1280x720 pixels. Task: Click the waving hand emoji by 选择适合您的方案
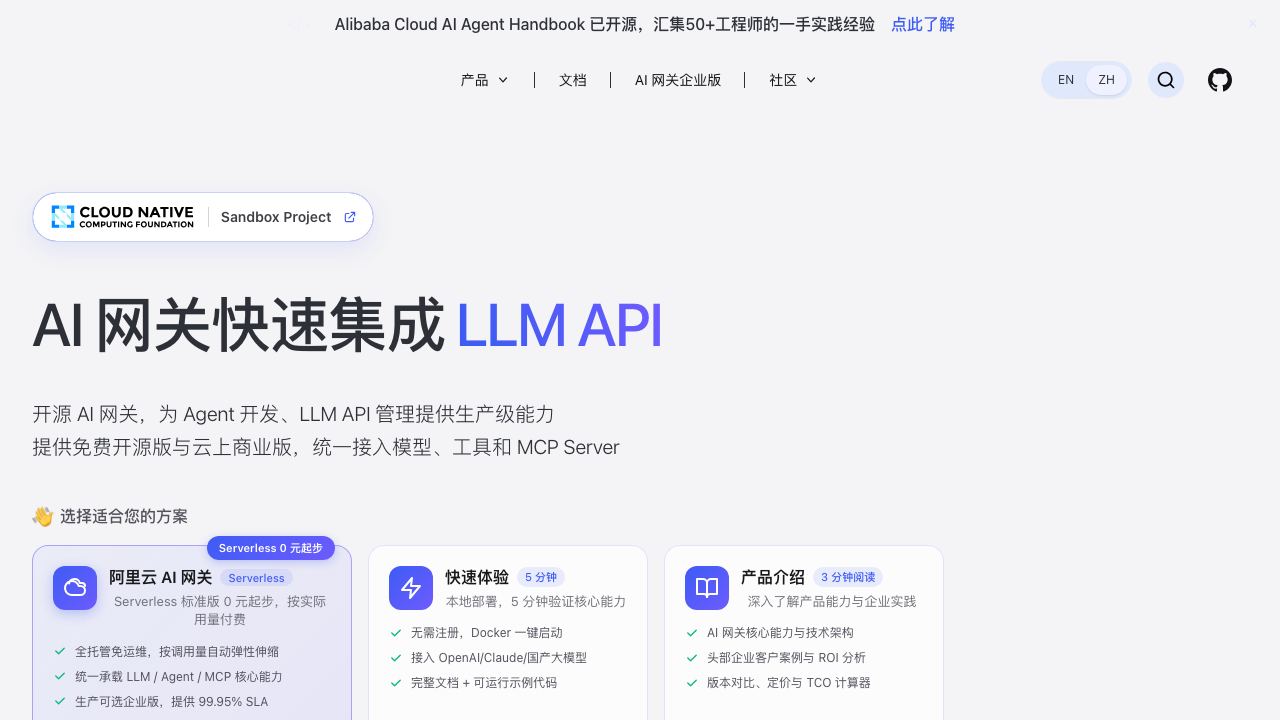(x=43, y=516)
